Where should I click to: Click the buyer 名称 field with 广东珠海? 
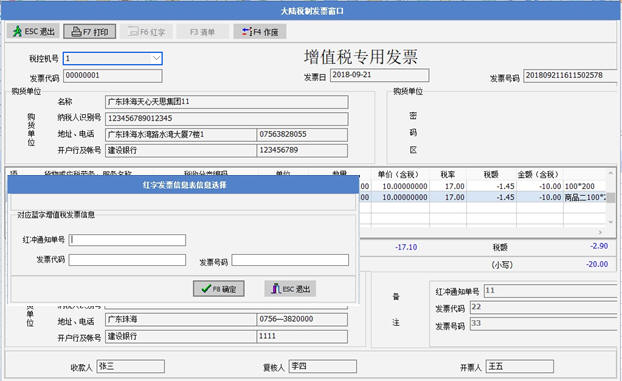[x=227, y=102]
